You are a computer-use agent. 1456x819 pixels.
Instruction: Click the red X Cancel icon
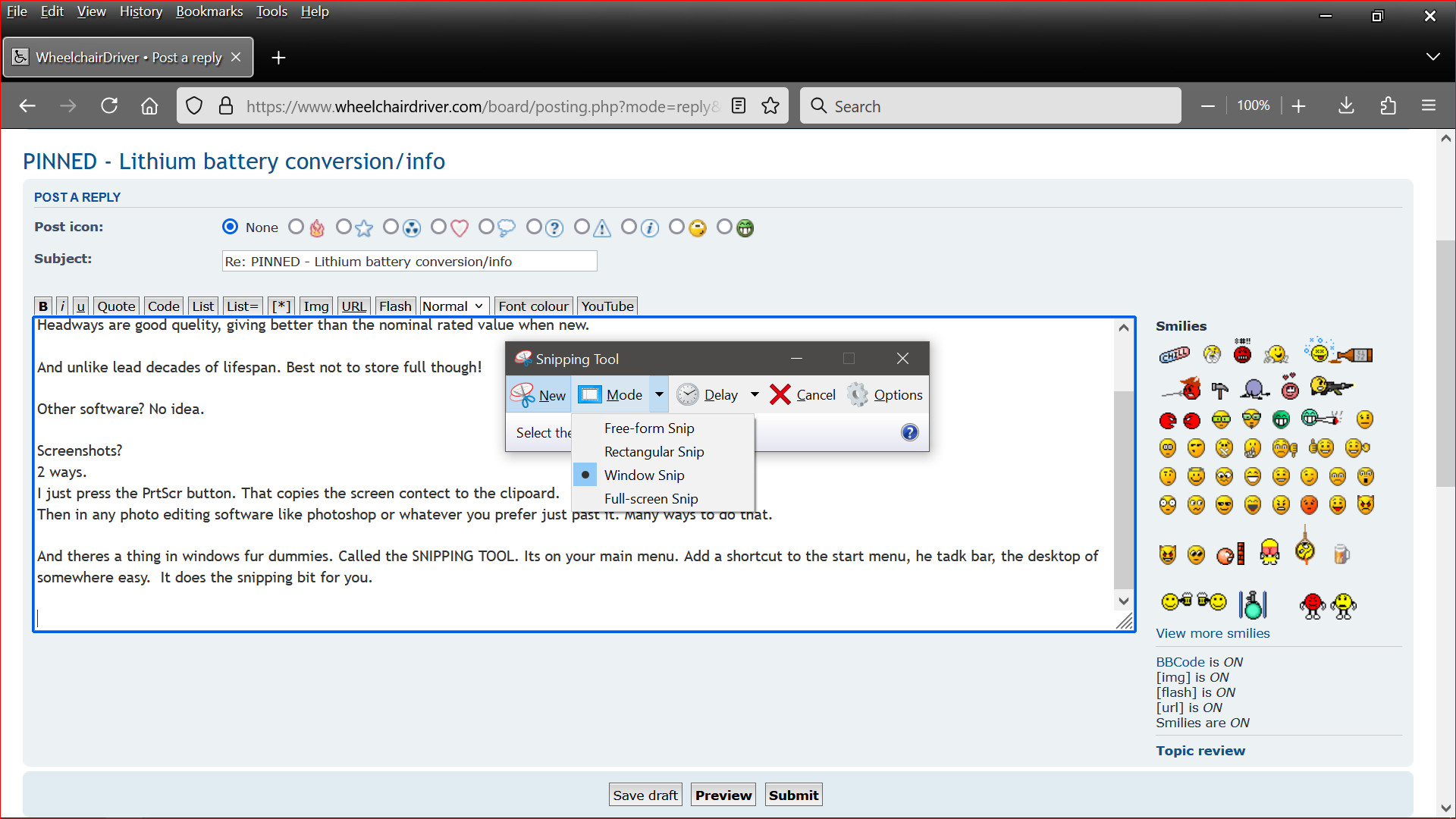tap(780, 394)
